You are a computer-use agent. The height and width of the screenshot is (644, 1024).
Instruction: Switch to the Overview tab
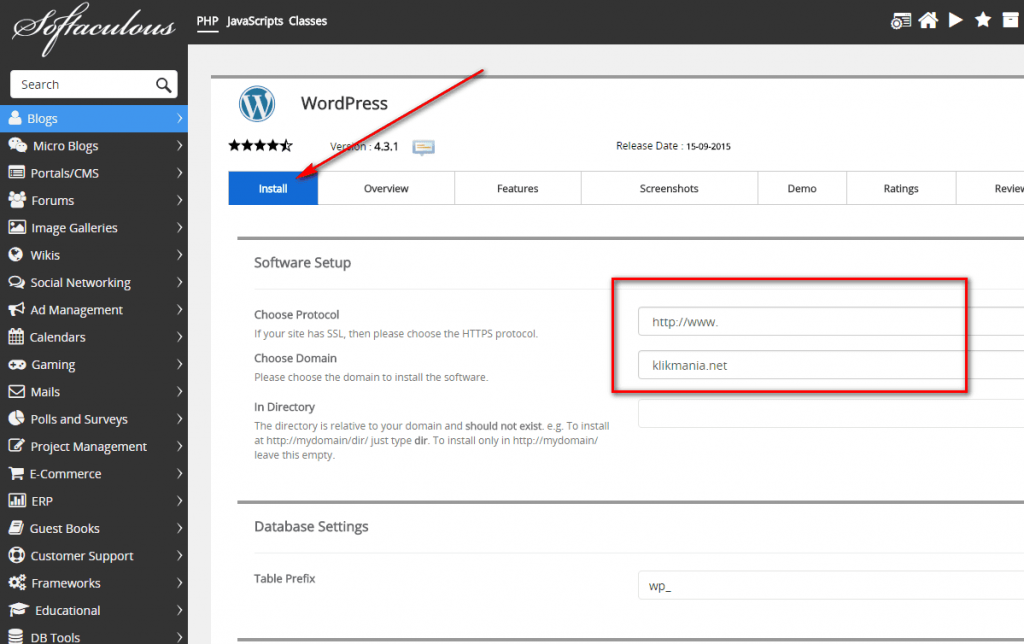click(385, 188)
